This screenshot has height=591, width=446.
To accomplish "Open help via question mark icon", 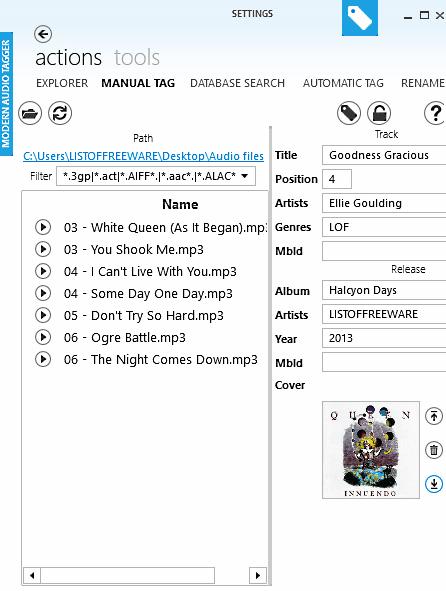I will point(435,113).
